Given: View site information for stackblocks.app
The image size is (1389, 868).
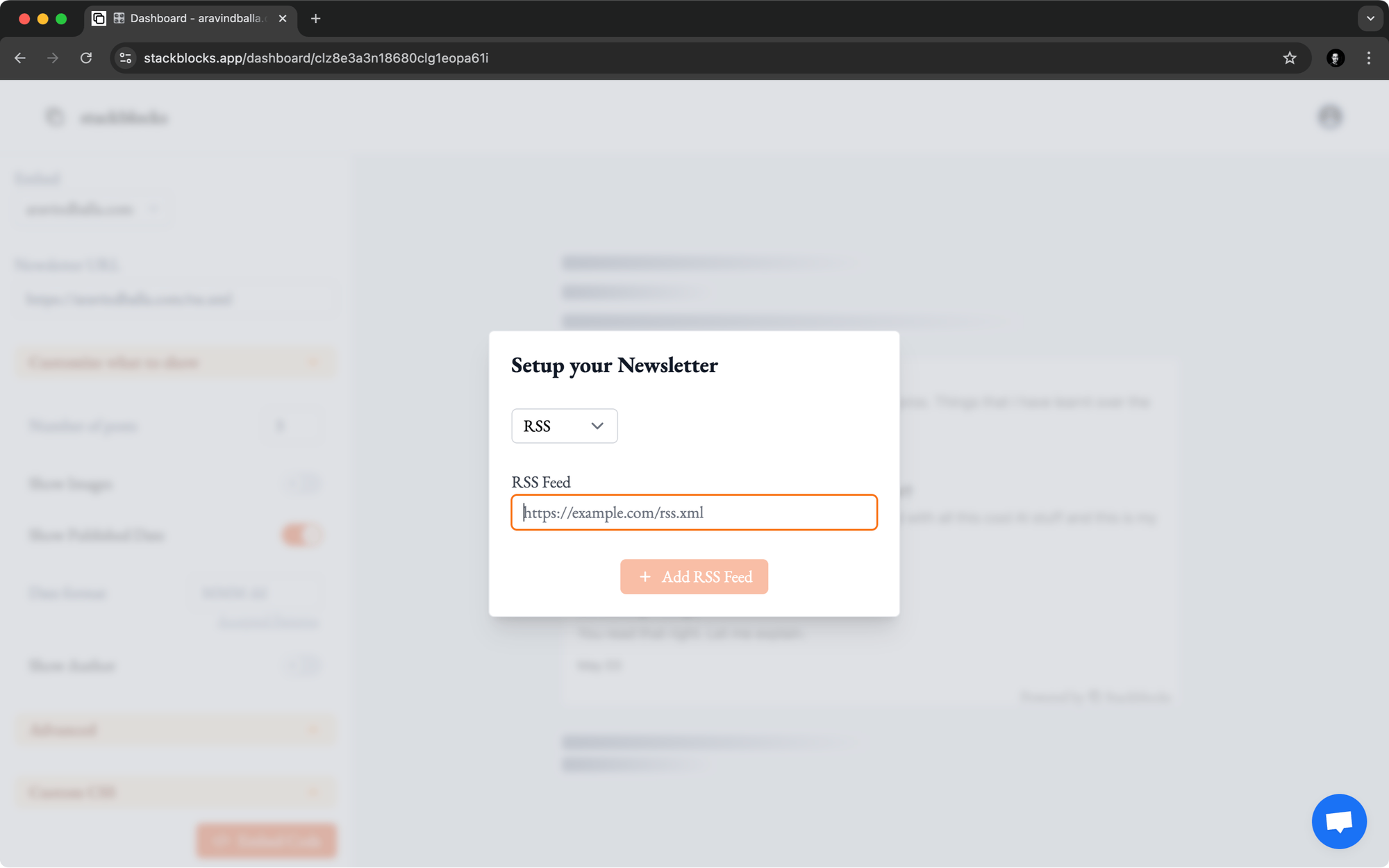Looking at the screenshot, I should click(x=126, y=58).
